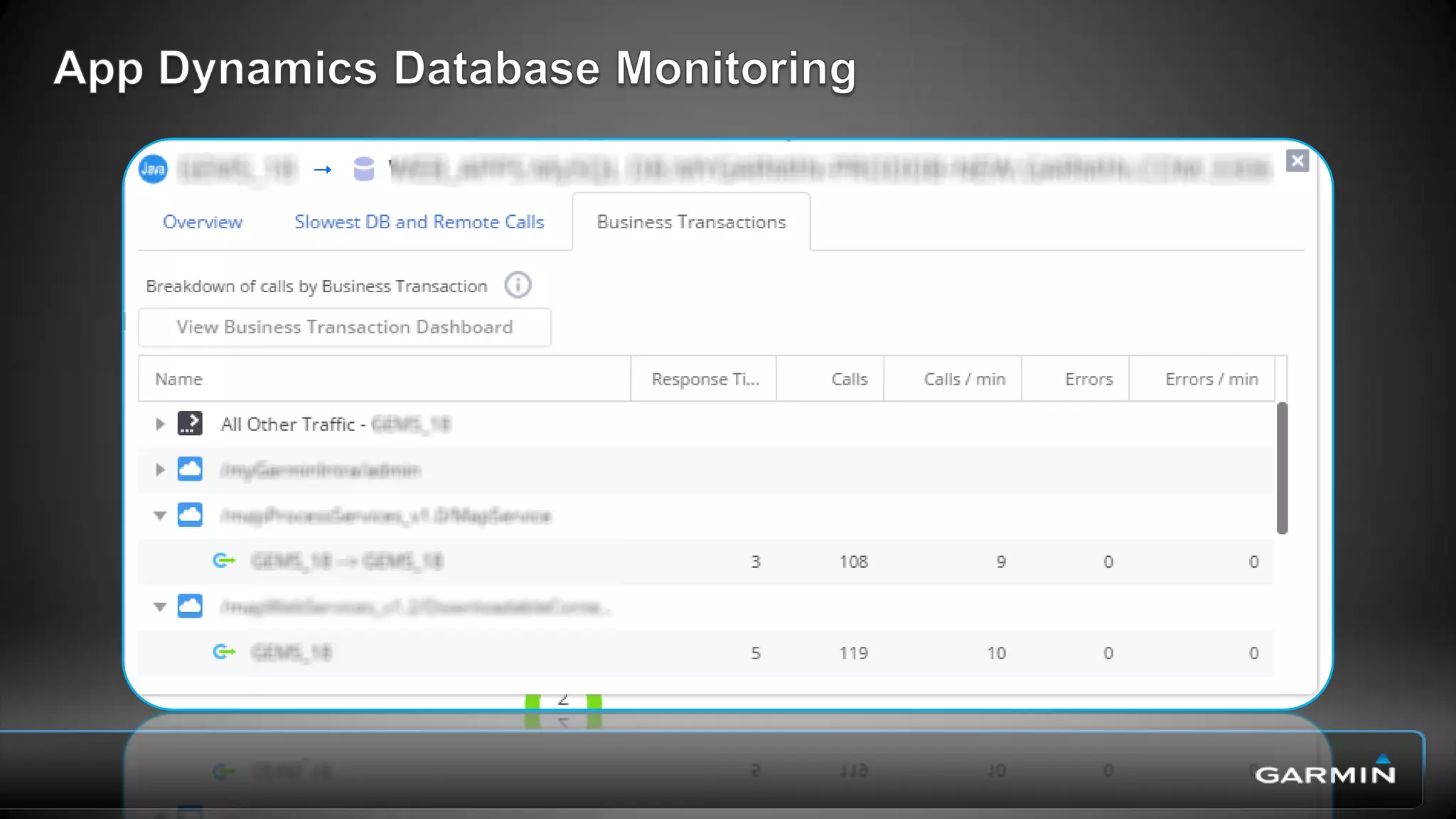Screen dimensions: 1456x819
Task: Expand the second business transaction row
Action: click(160, 470)
